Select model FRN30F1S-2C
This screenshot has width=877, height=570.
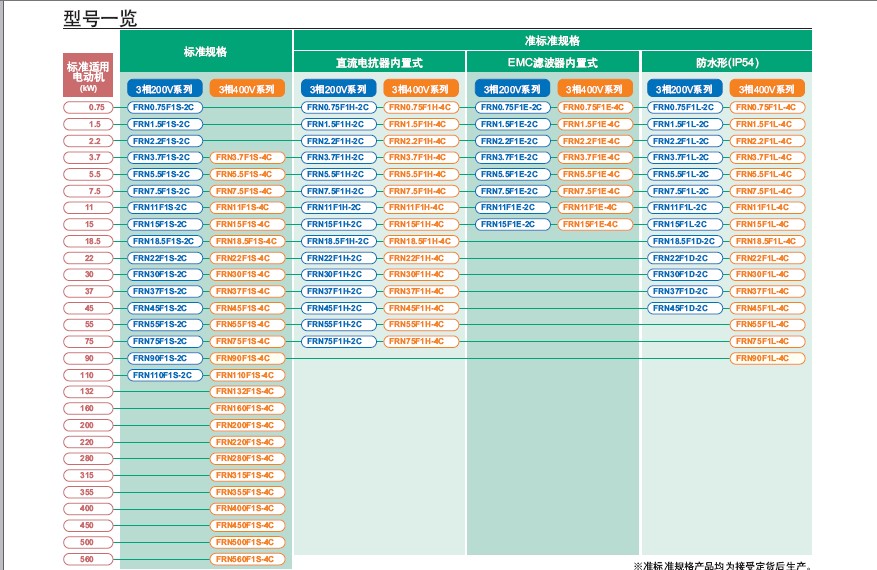pos(165,275)
